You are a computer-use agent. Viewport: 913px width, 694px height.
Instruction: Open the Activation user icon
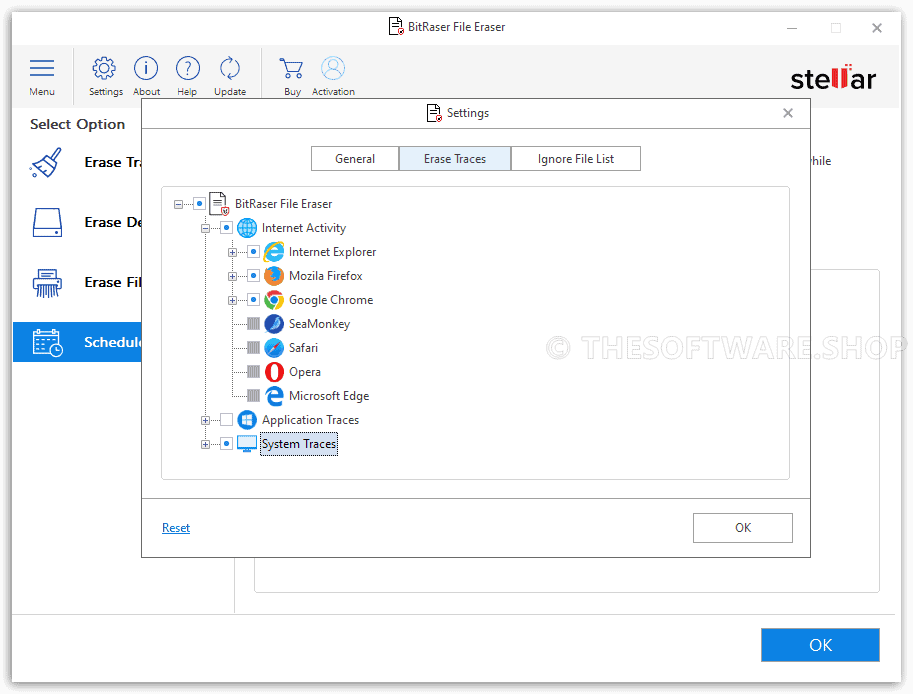(333, 69)
